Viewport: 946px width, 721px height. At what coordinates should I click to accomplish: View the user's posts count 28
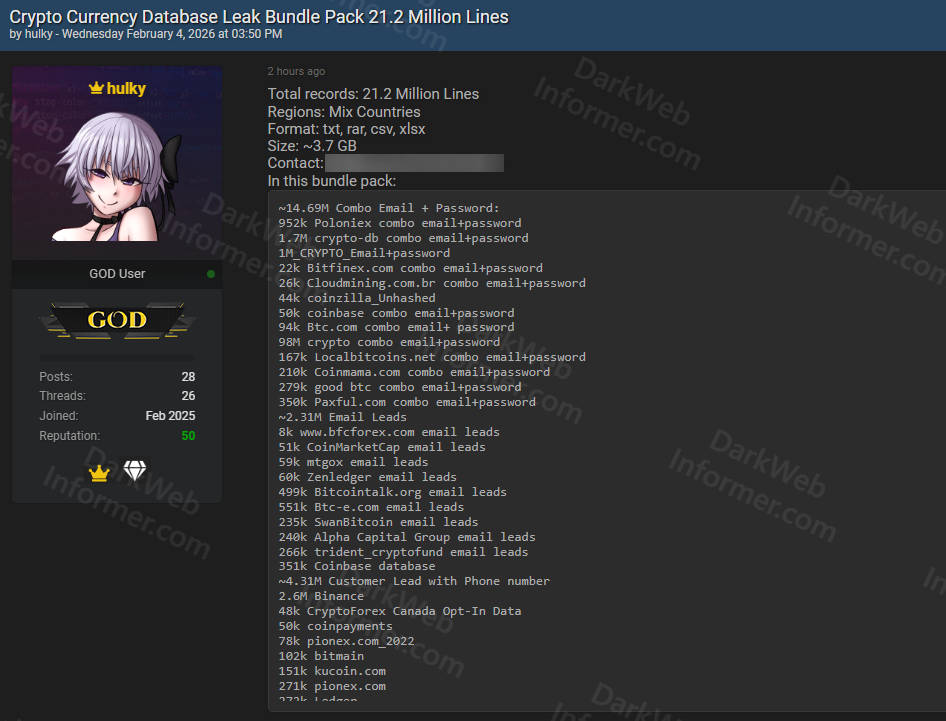188,377
